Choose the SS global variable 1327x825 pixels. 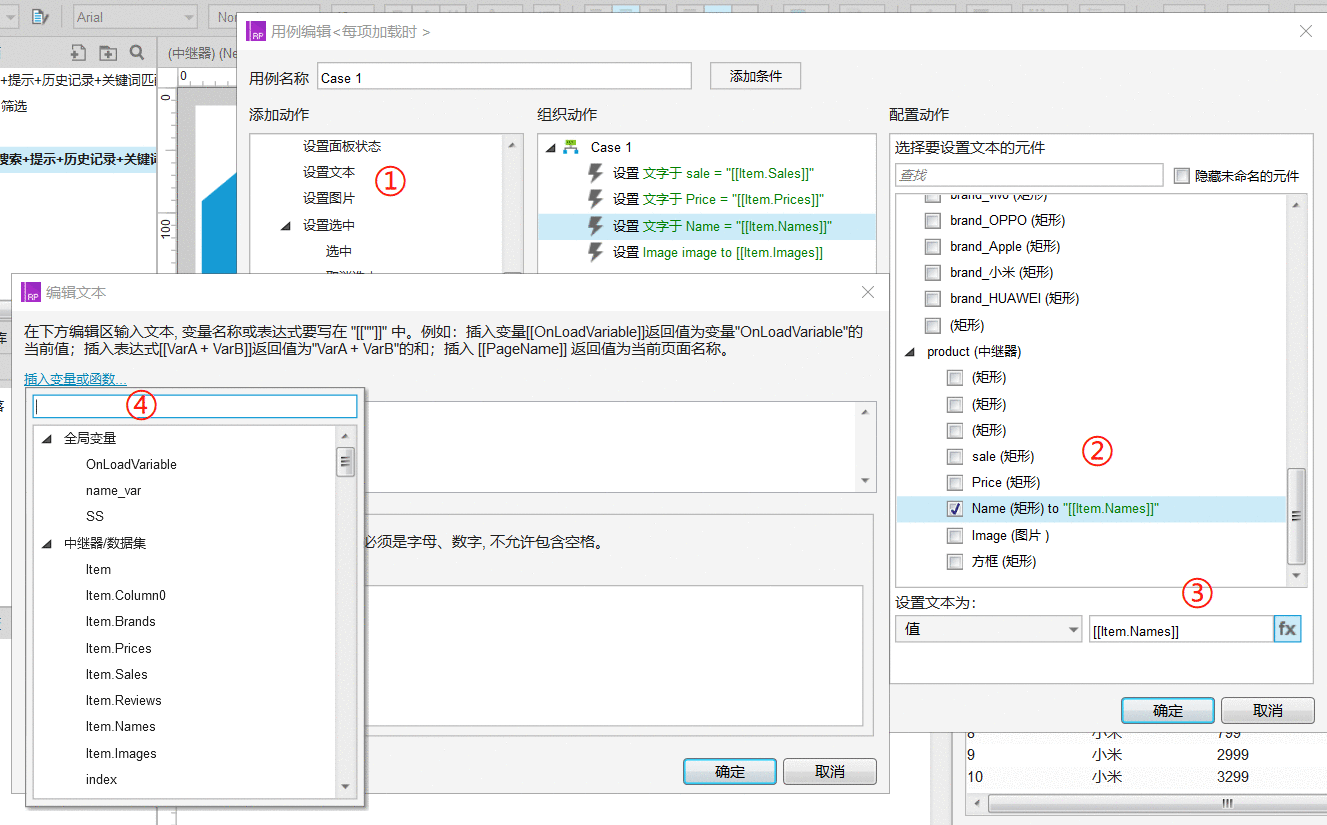tap(95, 516)
